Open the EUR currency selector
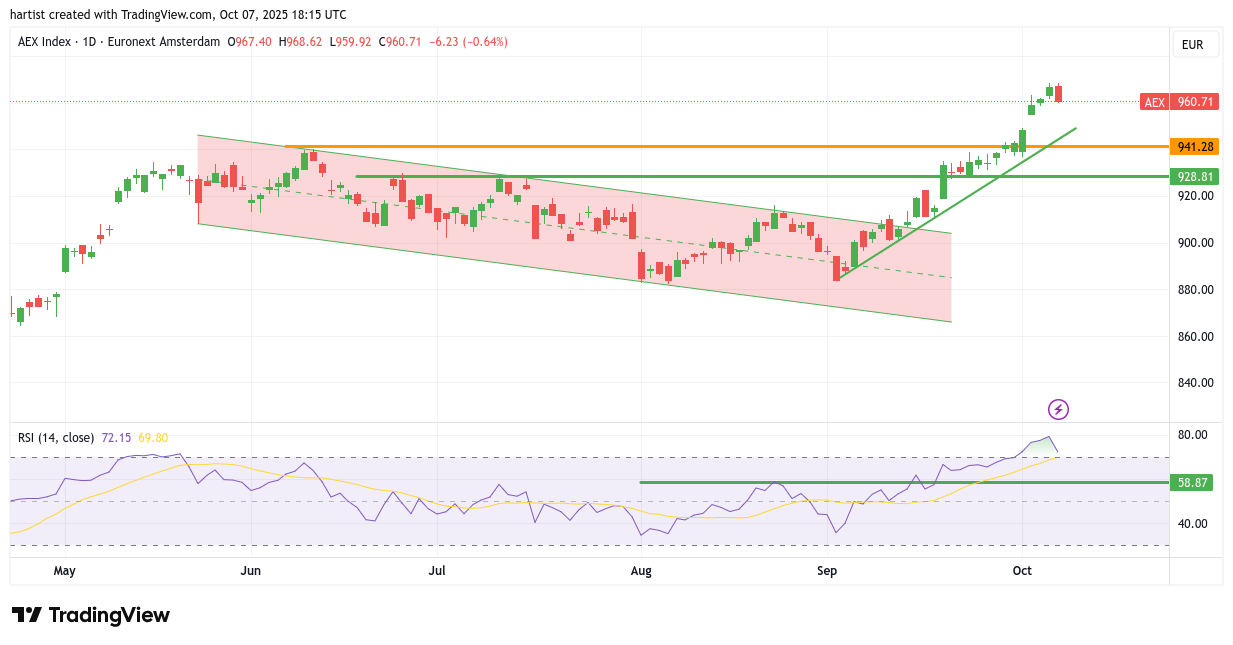 [1192, 44]
